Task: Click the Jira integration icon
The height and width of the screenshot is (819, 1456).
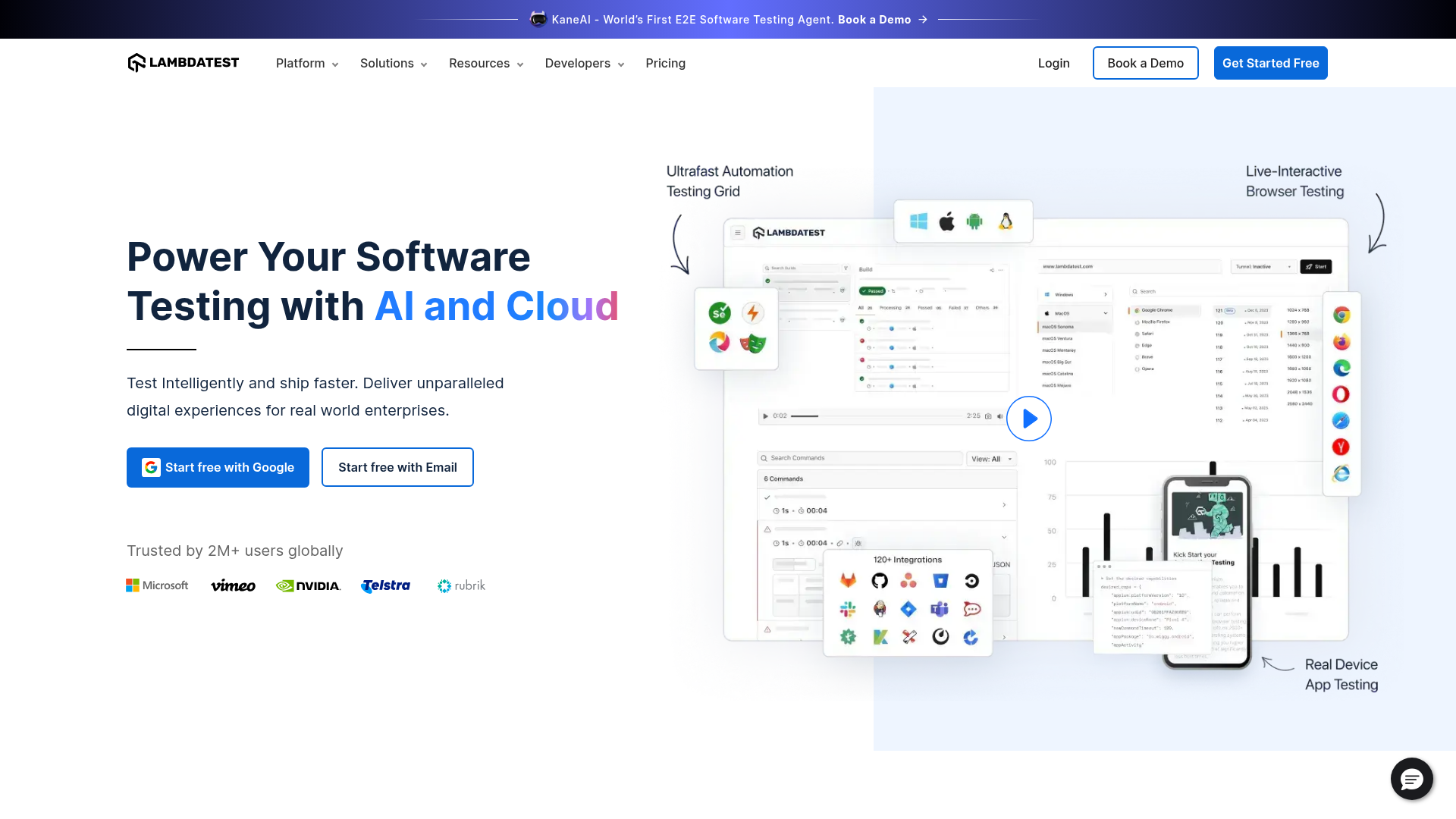Action: pos(908,609)
